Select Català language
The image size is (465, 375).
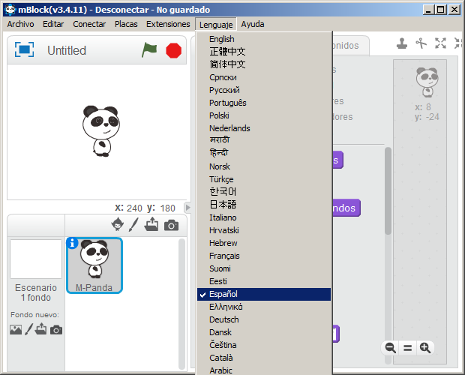[x=264, y=358]
